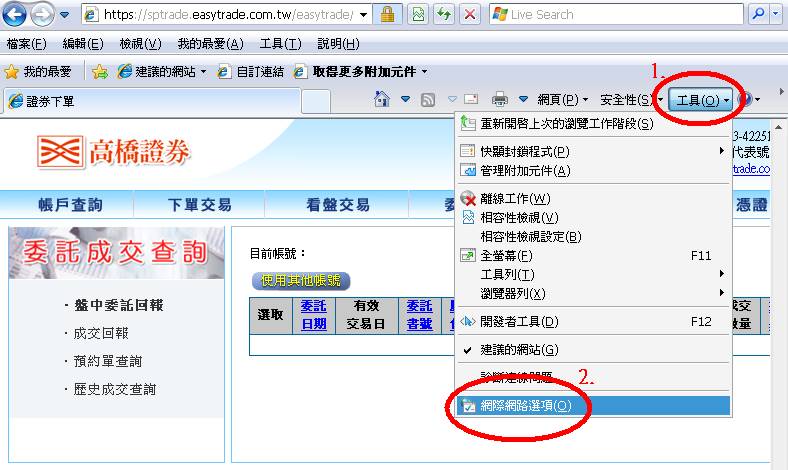Click the Live Search magnifier button

point(759,15)
